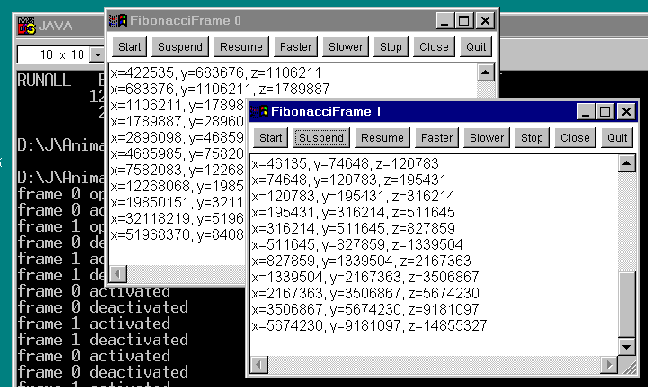Click scroll up arrow in FibonacciFrame 0
The image size is (648, 387).
click(485, 73)
